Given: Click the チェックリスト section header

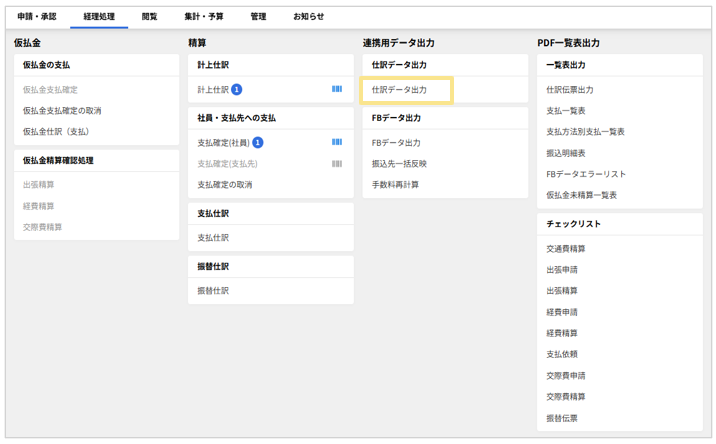Looking at the screenshot, I should click(574, 224).
